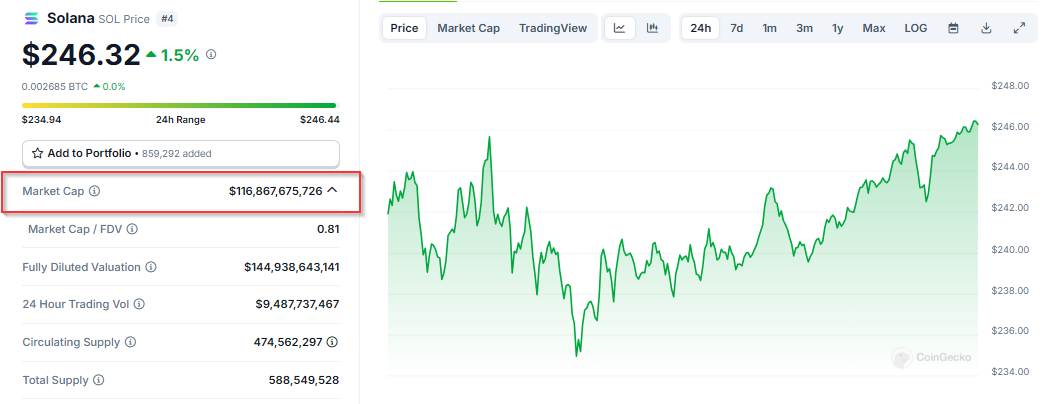
Task: Collapse the Market Cap details chevron
Action: pyautogui.click(x=333, y=190)
